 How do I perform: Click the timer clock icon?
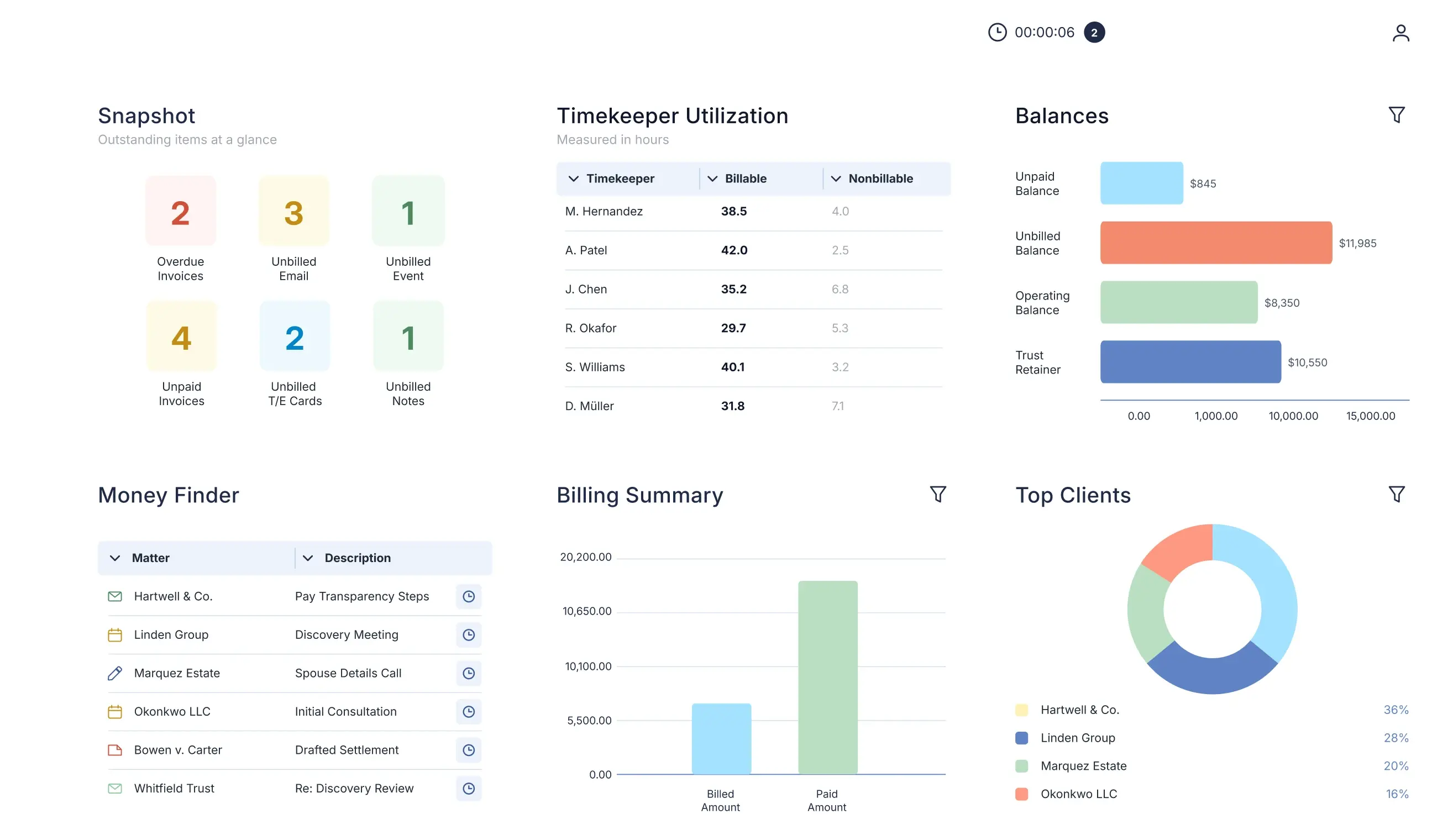pos(997,32)
